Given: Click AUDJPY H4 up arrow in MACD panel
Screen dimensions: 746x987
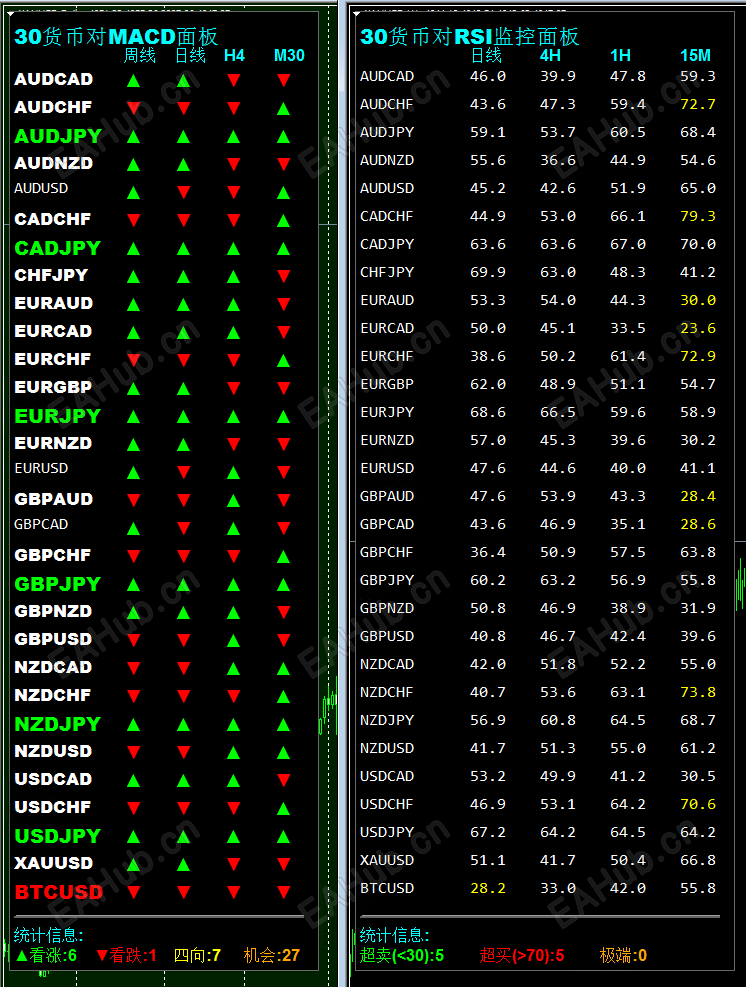Looking at the screenshot, I should click(x=234, y=137).
